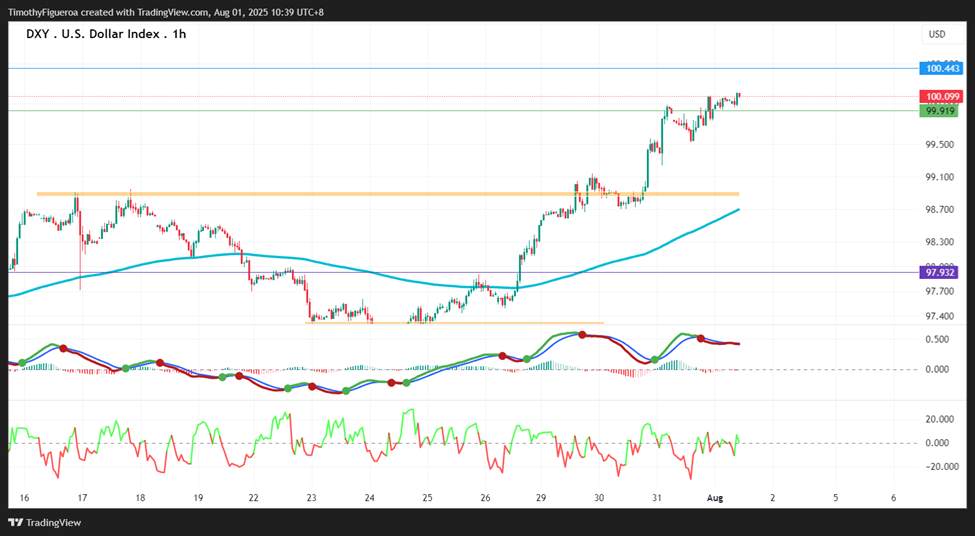Click the DXY U.S. Dollar Index title
Image resolution: width=975 pixels, height=536 pixels.
point(106,34)
